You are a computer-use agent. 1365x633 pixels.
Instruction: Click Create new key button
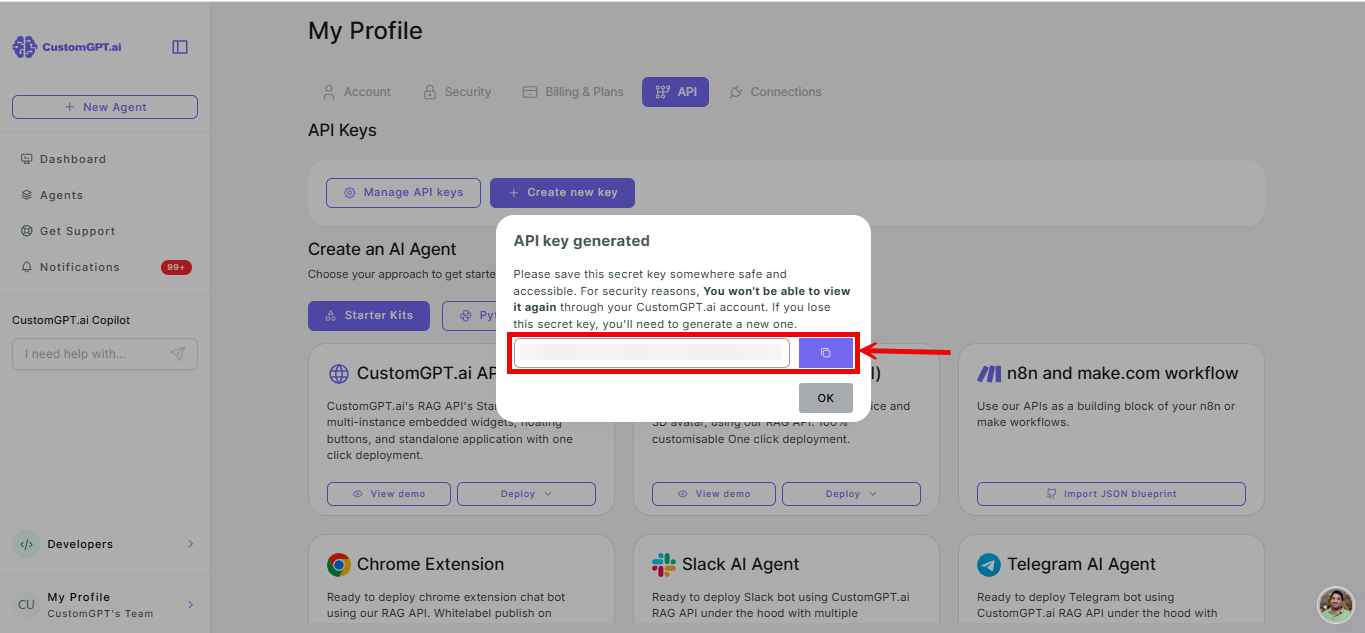pos(562,193)
